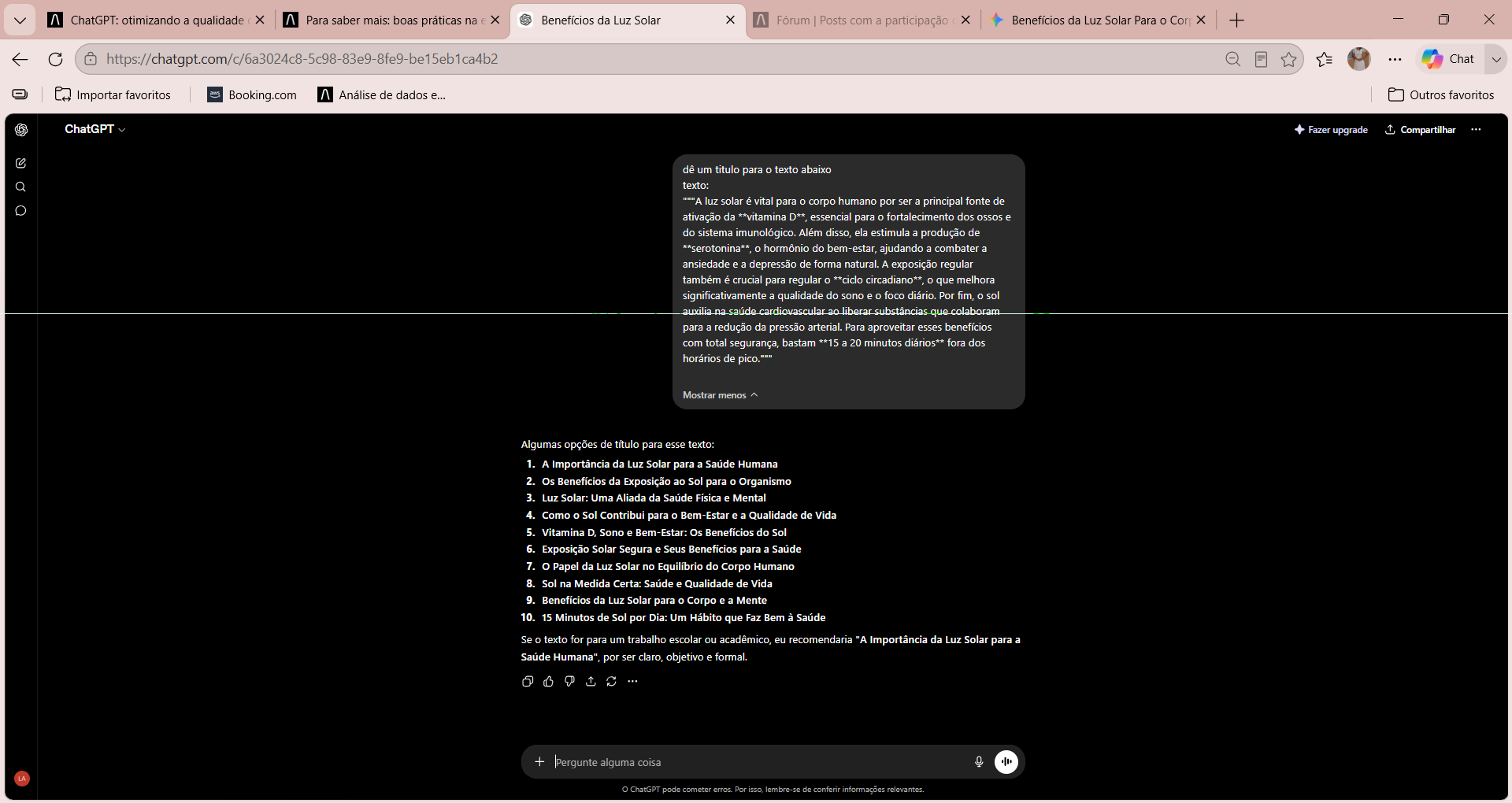The width and height of the screenshot is (1512, 803).
Task: Open Copilot Chat button
Action: tap(1449, 59)
